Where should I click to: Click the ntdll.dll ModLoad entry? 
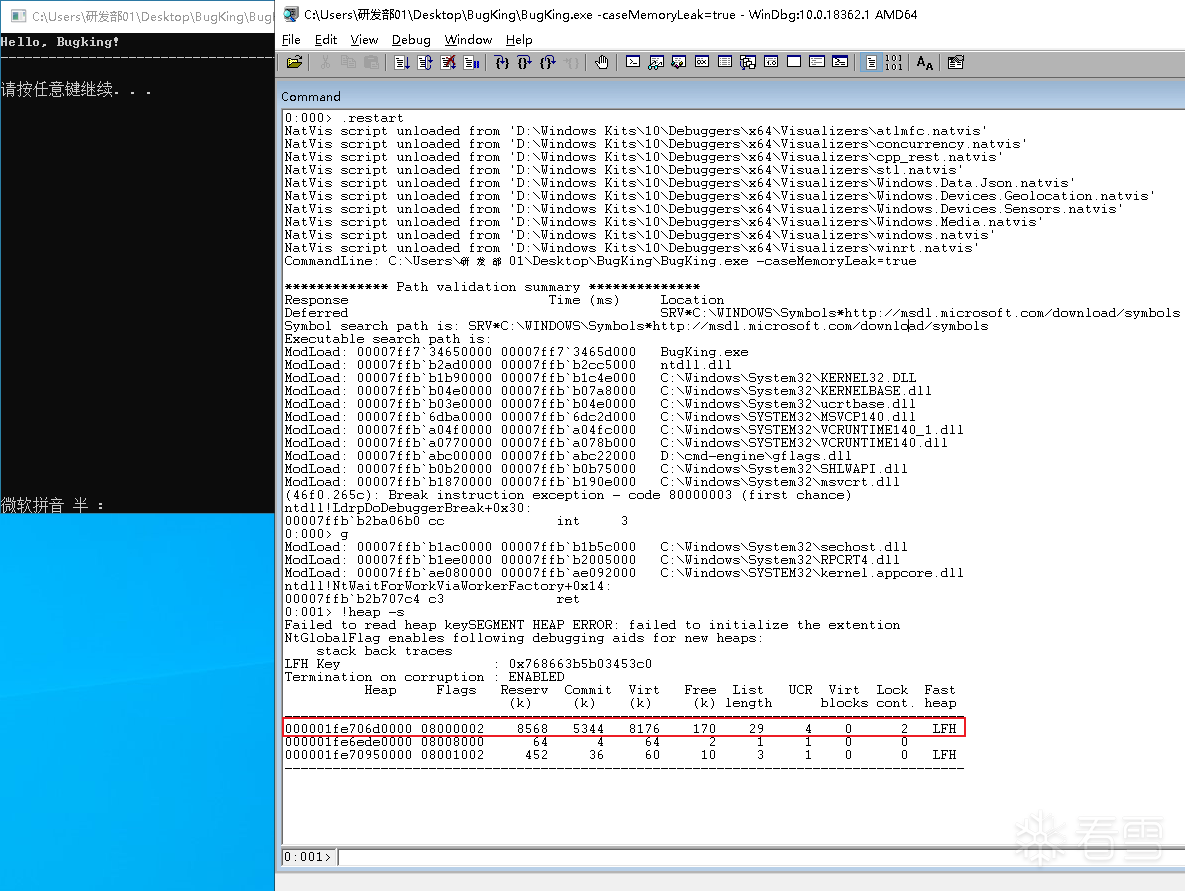click(508, 365)
